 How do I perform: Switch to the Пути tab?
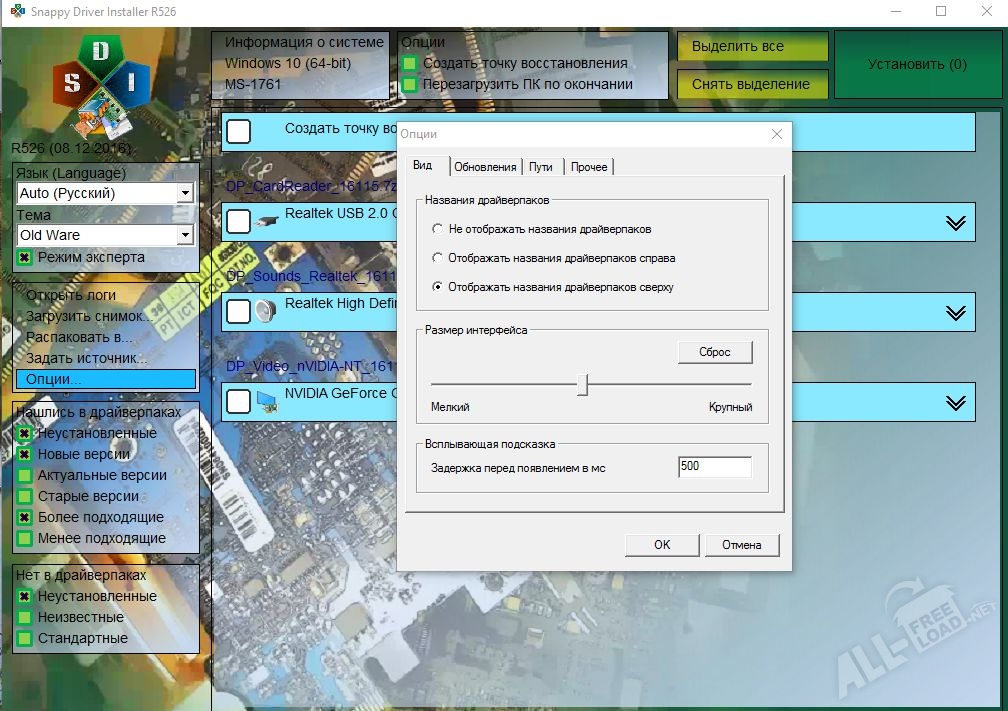tap(541, 167)
